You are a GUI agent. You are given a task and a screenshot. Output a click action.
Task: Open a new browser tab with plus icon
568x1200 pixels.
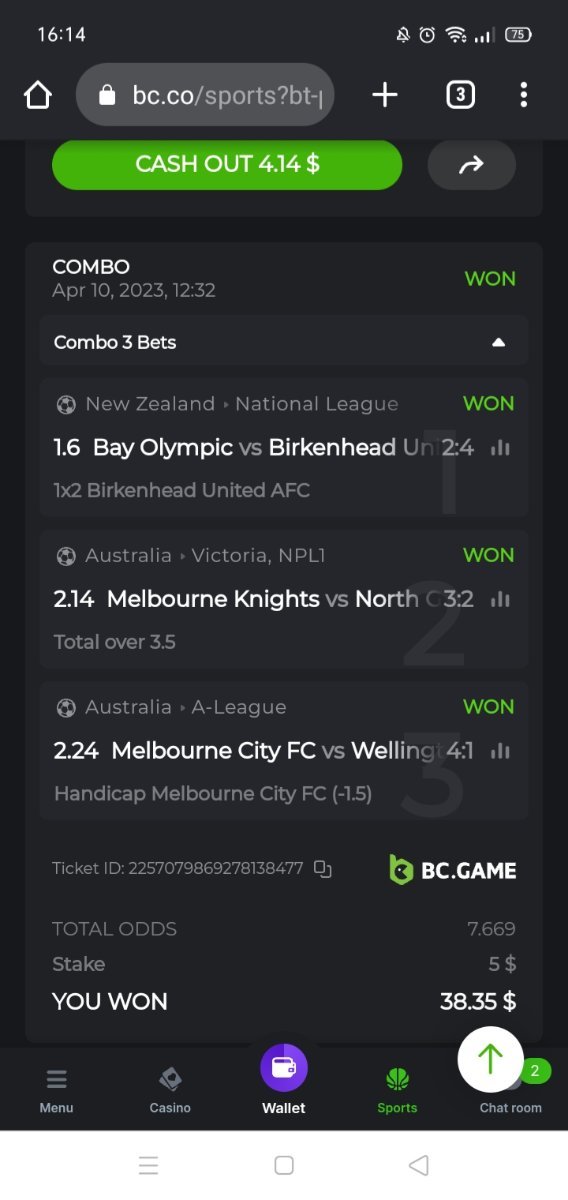[385, 95]
